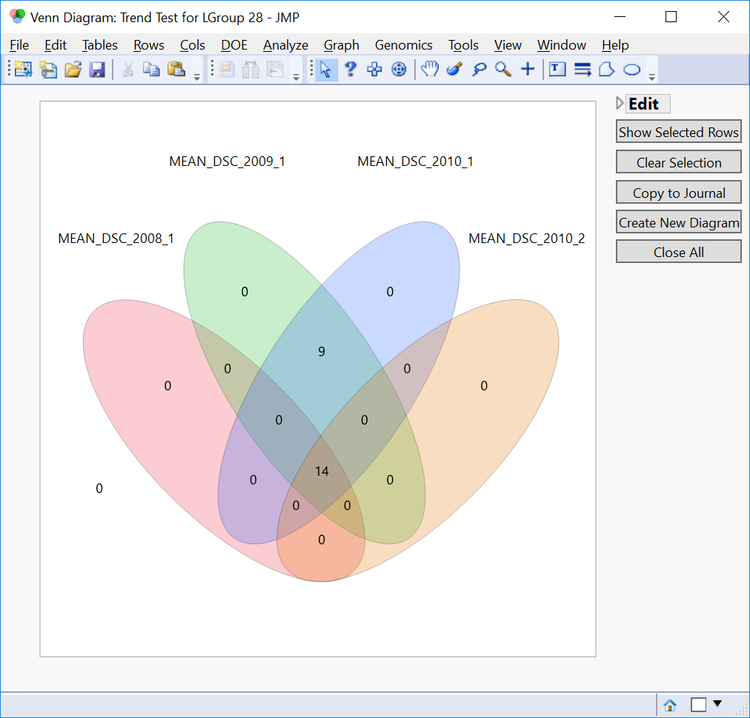Select the Grabber hand tool
This screenshot has width=750, height=718.
[429, 69]
